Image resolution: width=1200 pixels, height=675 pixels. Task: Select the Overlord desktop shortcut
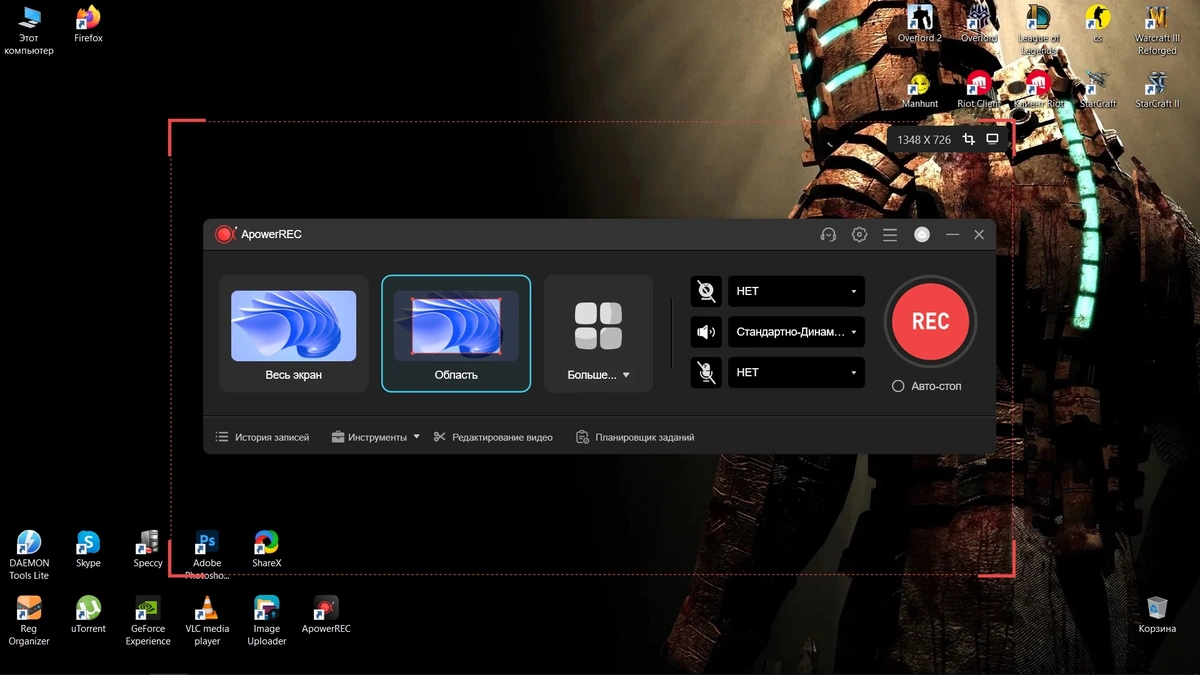pos(979,25)
